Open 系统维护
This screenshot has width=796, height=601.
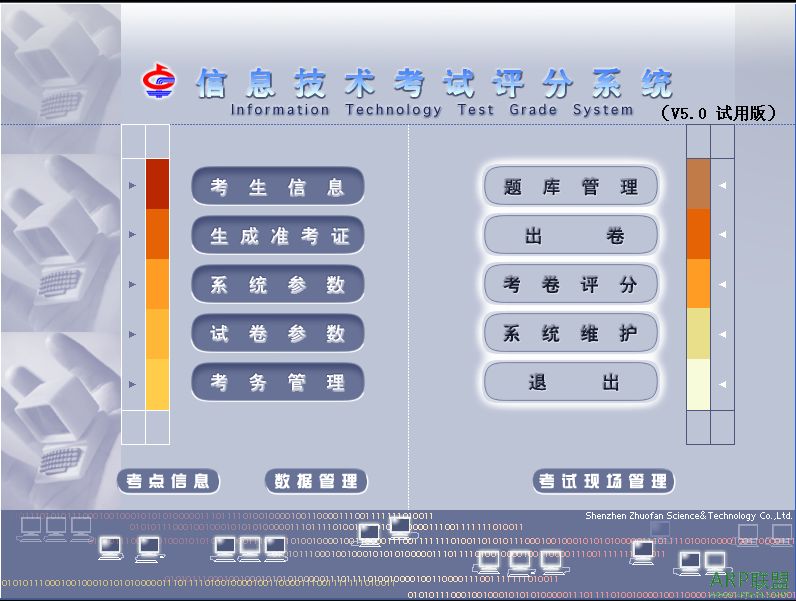pyautogui.click(x=571, y=333)
